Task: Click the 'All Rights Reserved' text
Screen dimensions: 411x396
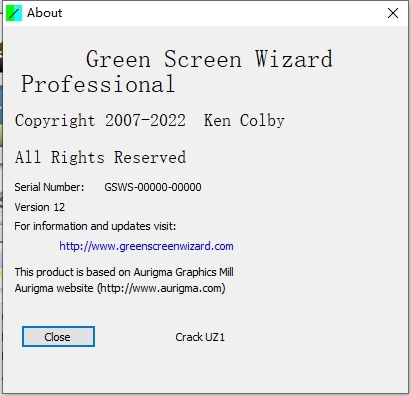Action: coord(100,157)
